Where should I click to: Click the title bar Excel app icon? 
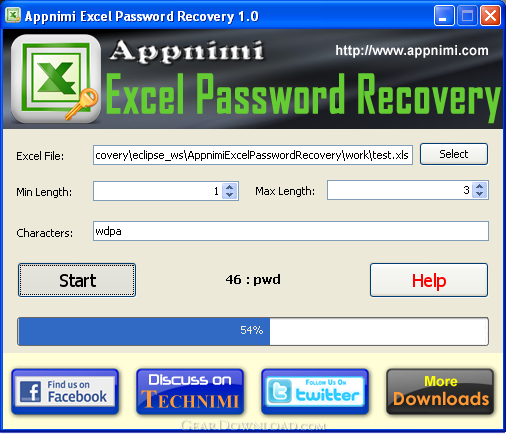click(13, 15)
